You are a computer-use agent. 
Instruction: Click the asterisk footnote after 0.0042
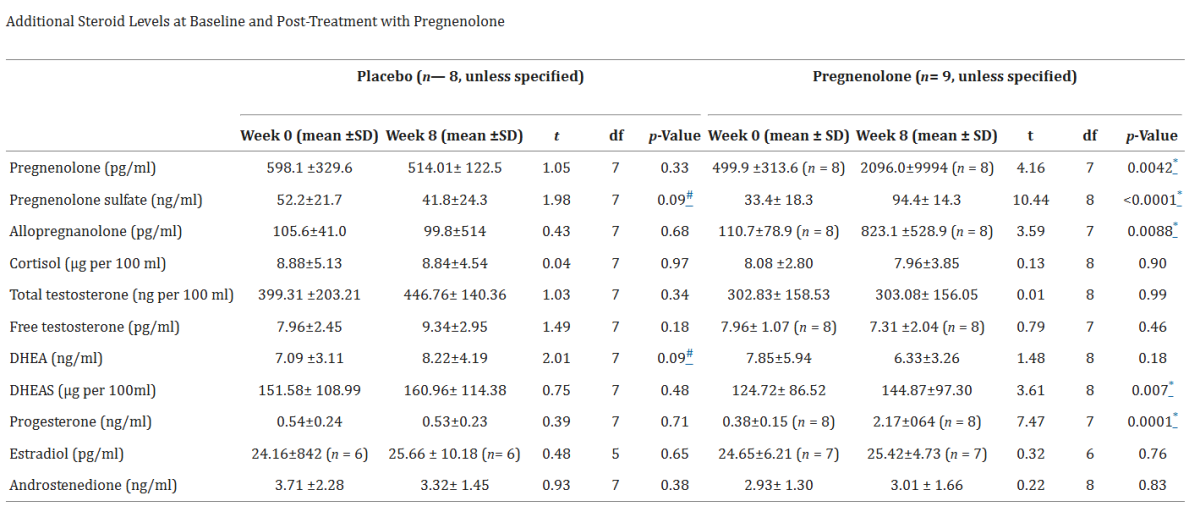click(1175, 164)
